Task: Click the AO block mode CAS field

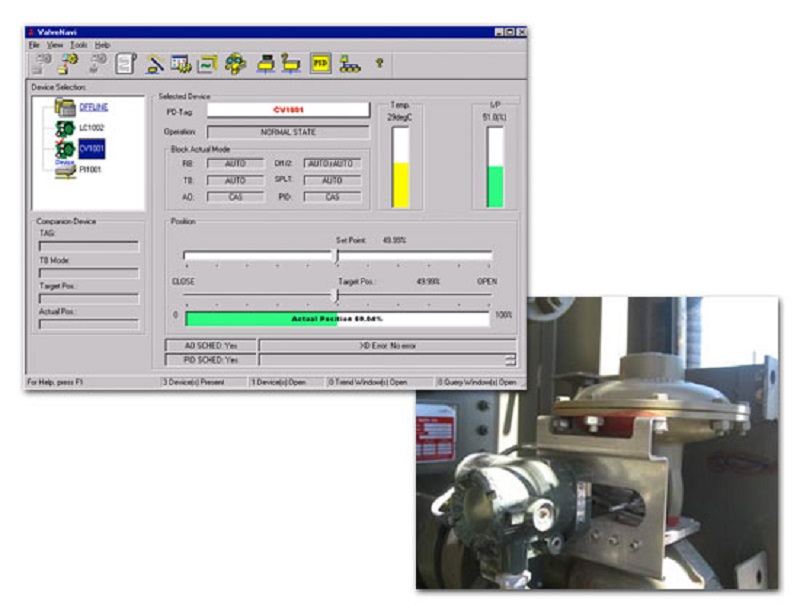Action: tap(235, 197)
